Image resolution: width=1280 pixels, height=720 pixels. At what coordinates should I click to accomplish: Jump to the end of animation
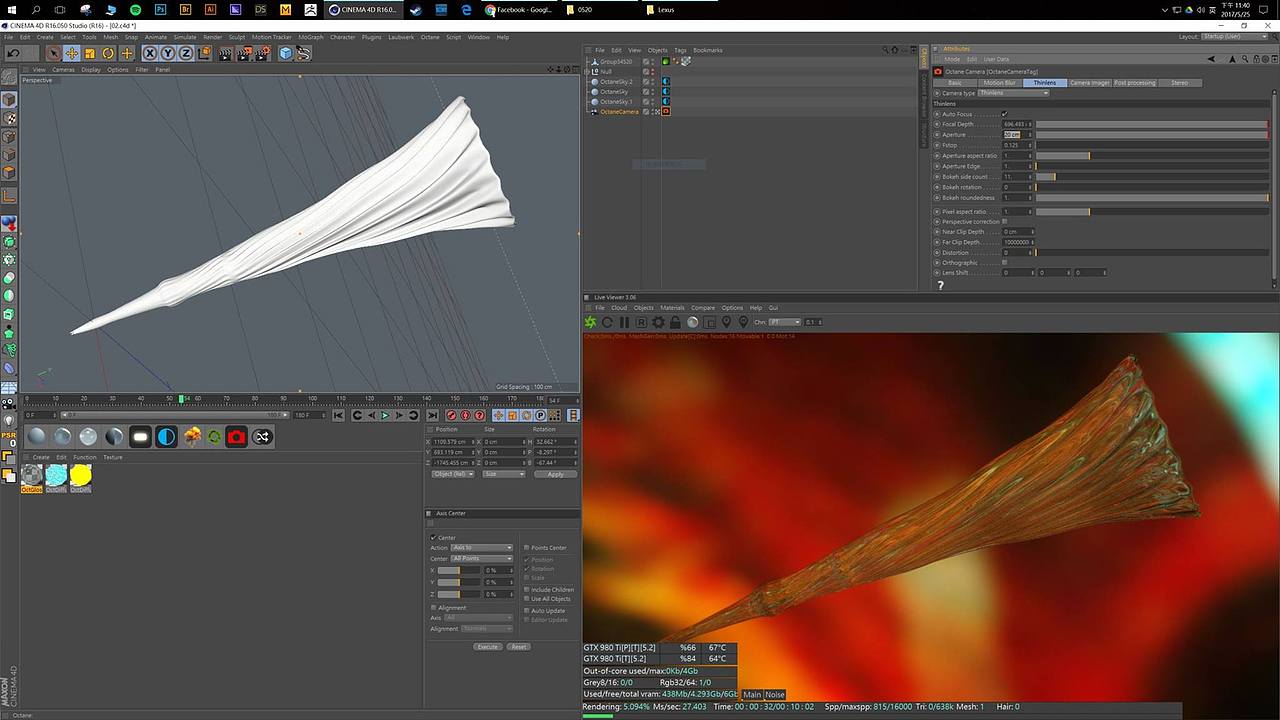(432, 416)
